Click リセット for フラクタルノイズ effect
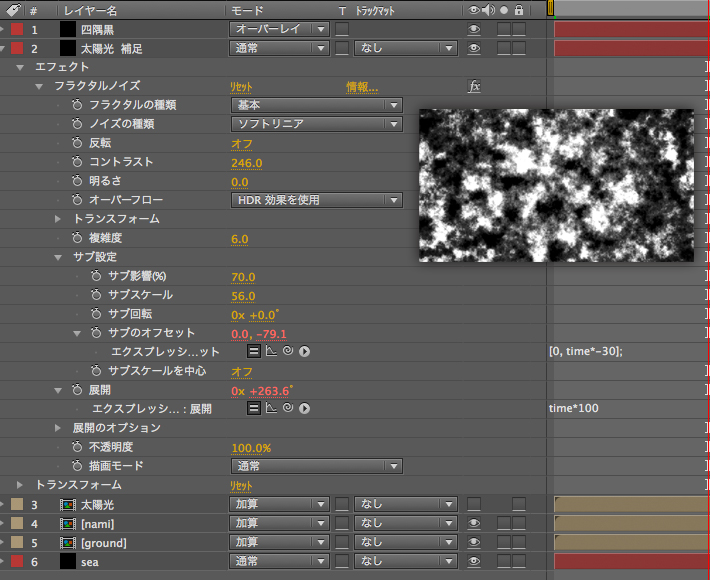This screenshot has height=580, width=710. (242, 87)
